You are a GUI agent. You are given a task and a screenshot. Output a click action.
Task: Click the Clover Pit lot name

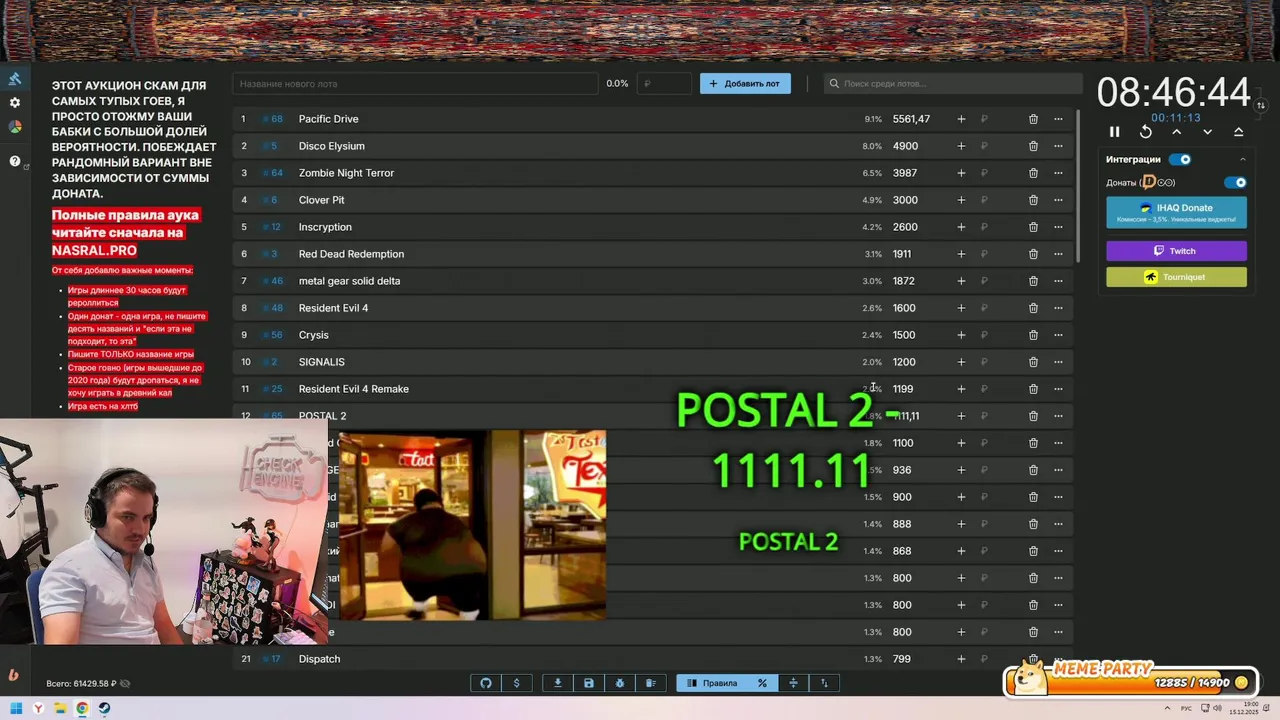coord(321,200)
